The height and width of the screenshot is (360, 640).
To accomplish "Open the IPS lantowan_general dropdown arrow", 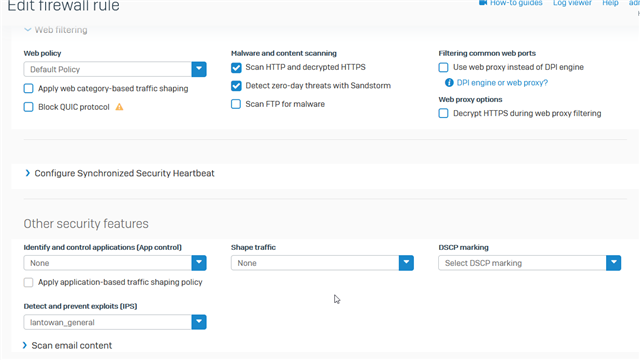I will [x=199, y=322].
